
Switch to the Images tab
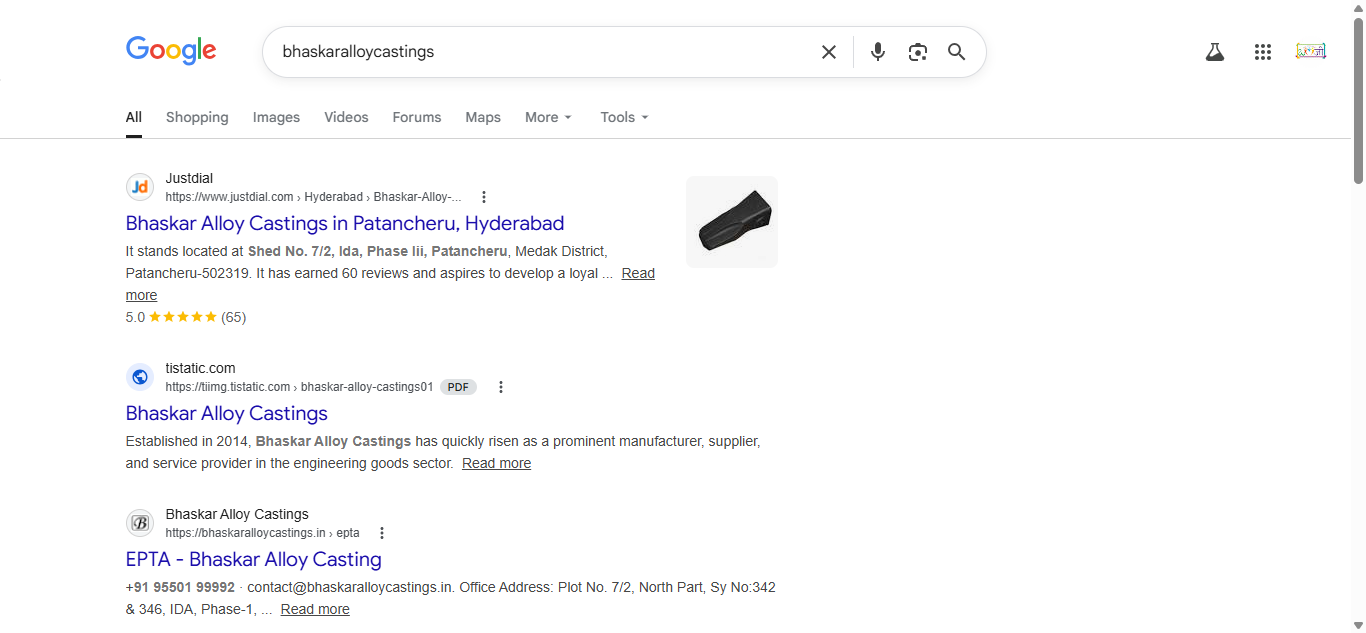tap(276, 117)
